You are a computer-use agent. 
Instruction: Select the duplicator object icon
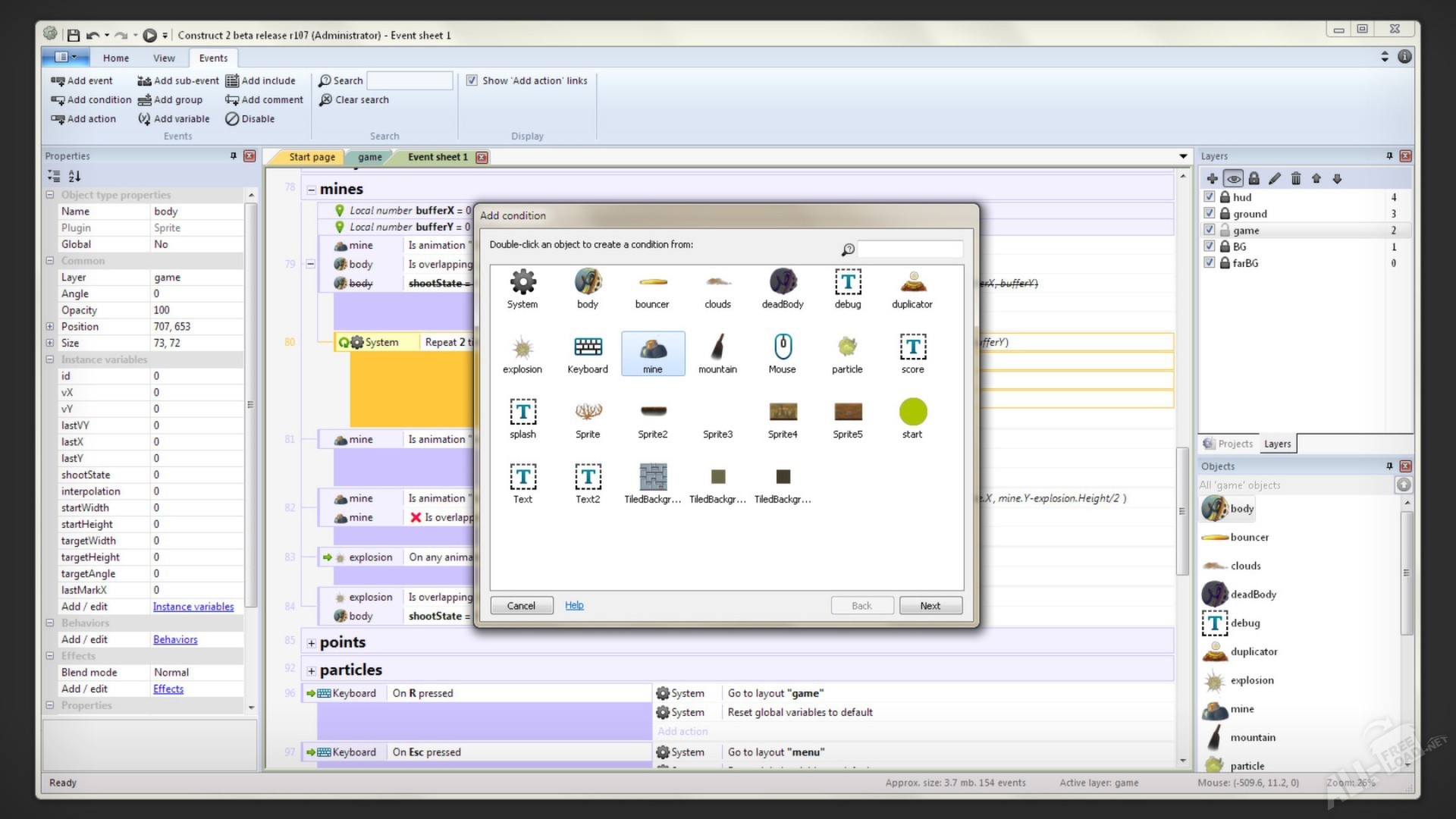(912, 283)
